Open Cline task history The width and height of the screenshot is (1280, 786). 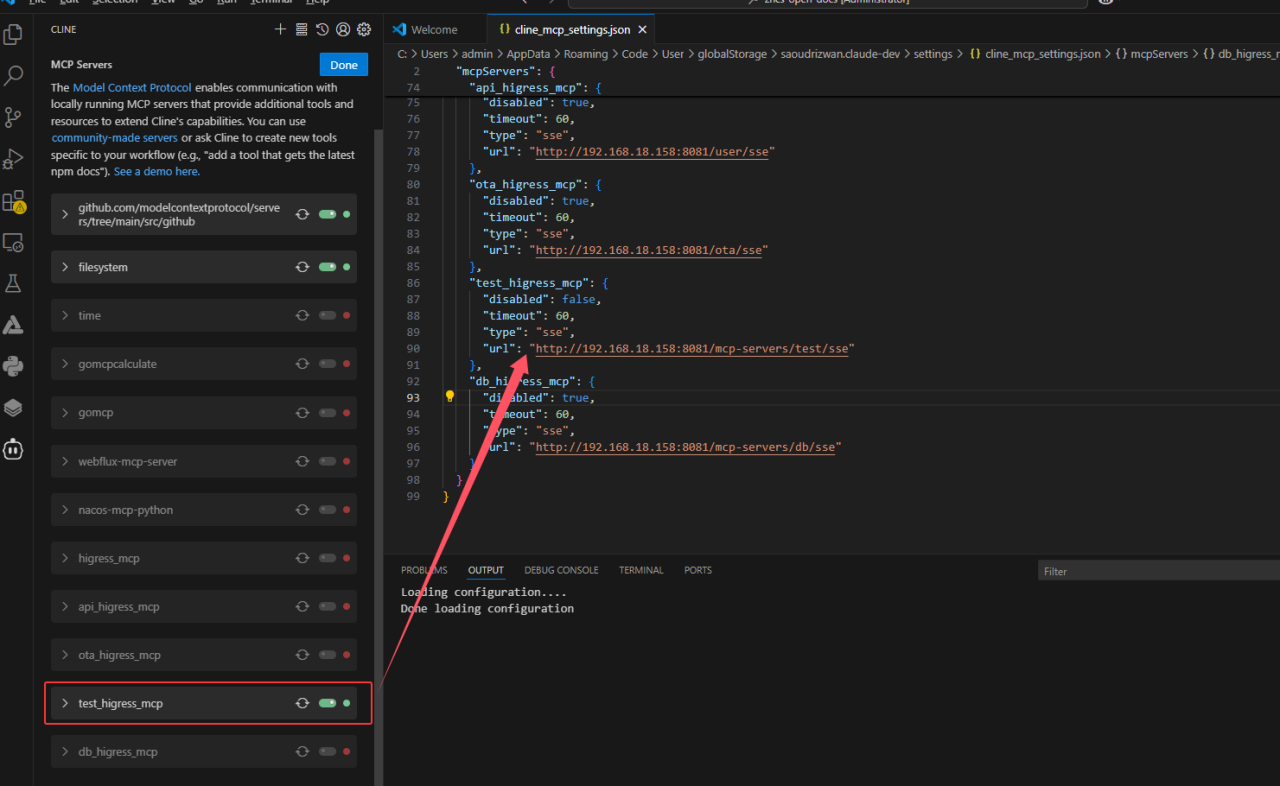[x=322, y=30]
